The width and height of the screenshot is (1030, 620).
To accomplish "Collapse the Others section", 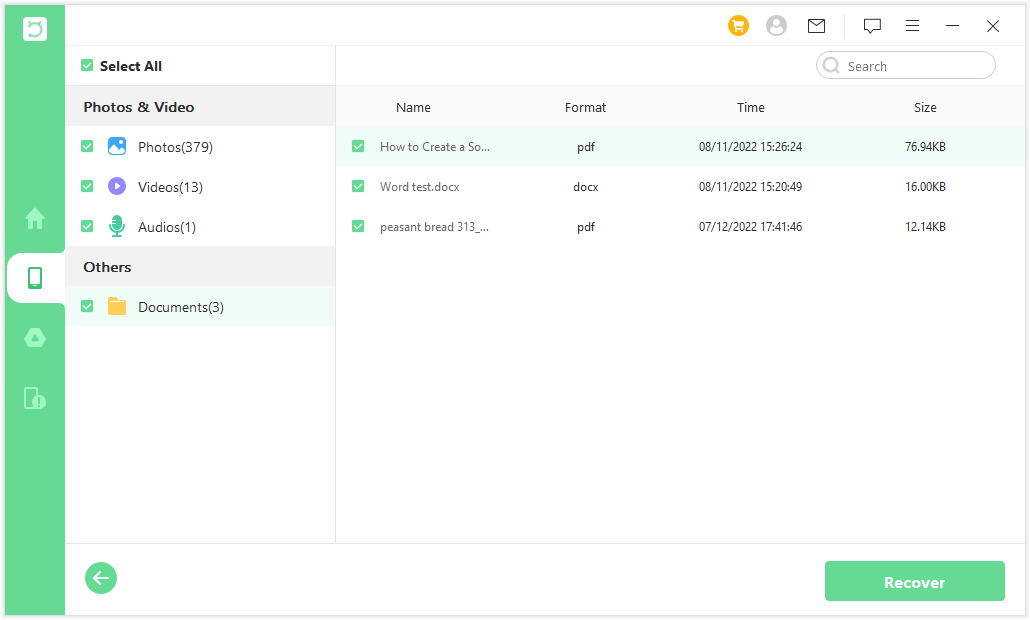I will click(x=107, y=266).
